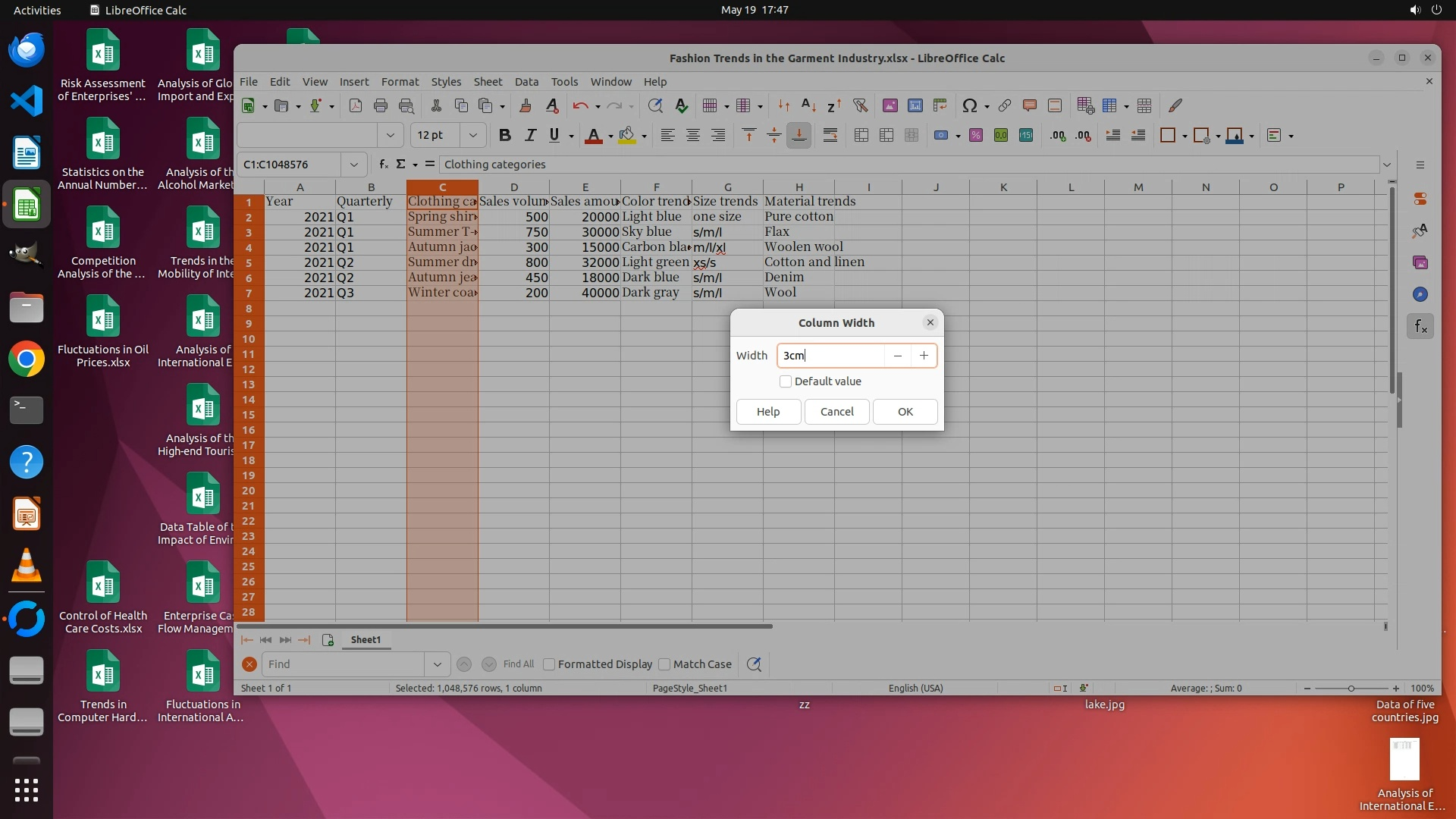
Task: Open the Functions sidebar panel icon
Action: (1420, 327)
